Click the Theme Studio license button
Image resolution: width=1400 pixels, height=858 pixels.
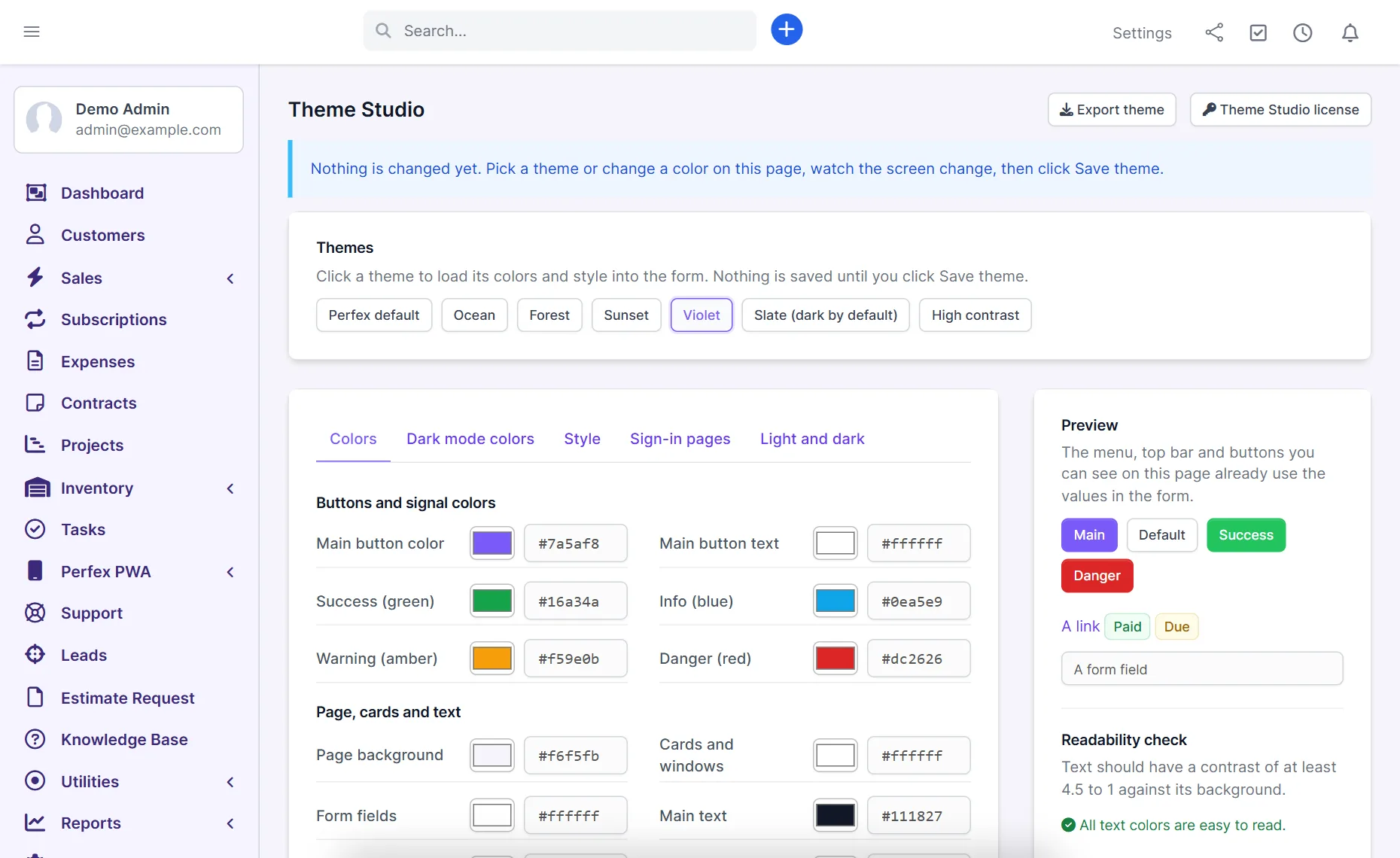[x=1280, y=110]
